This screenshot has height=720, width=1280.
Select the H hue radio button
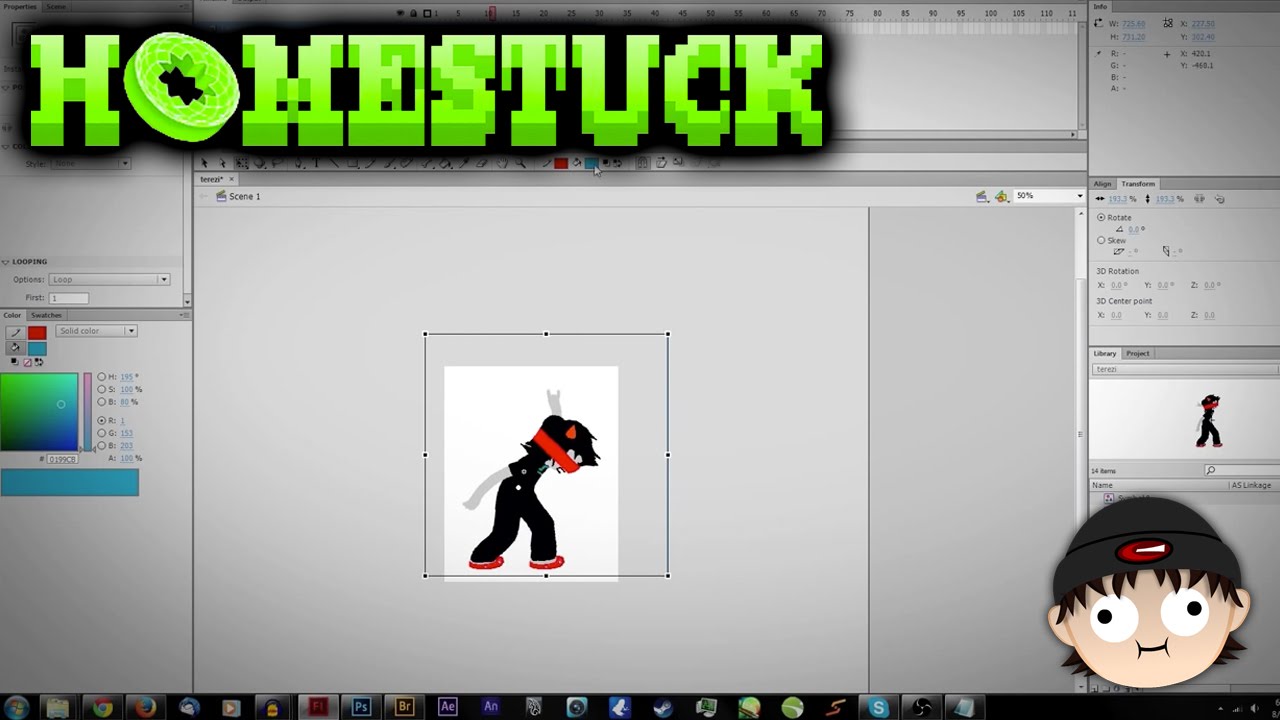102,377
